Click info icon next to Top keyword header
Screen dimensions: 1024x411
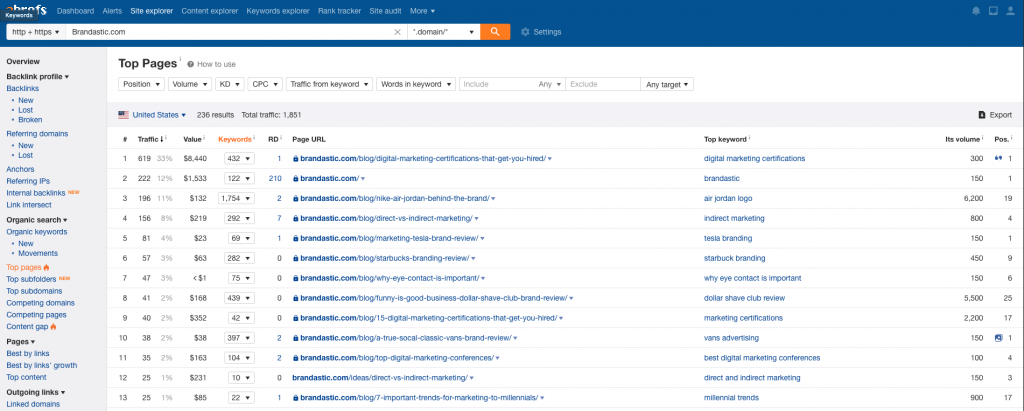pyautogui.click(x=749, y=138)
